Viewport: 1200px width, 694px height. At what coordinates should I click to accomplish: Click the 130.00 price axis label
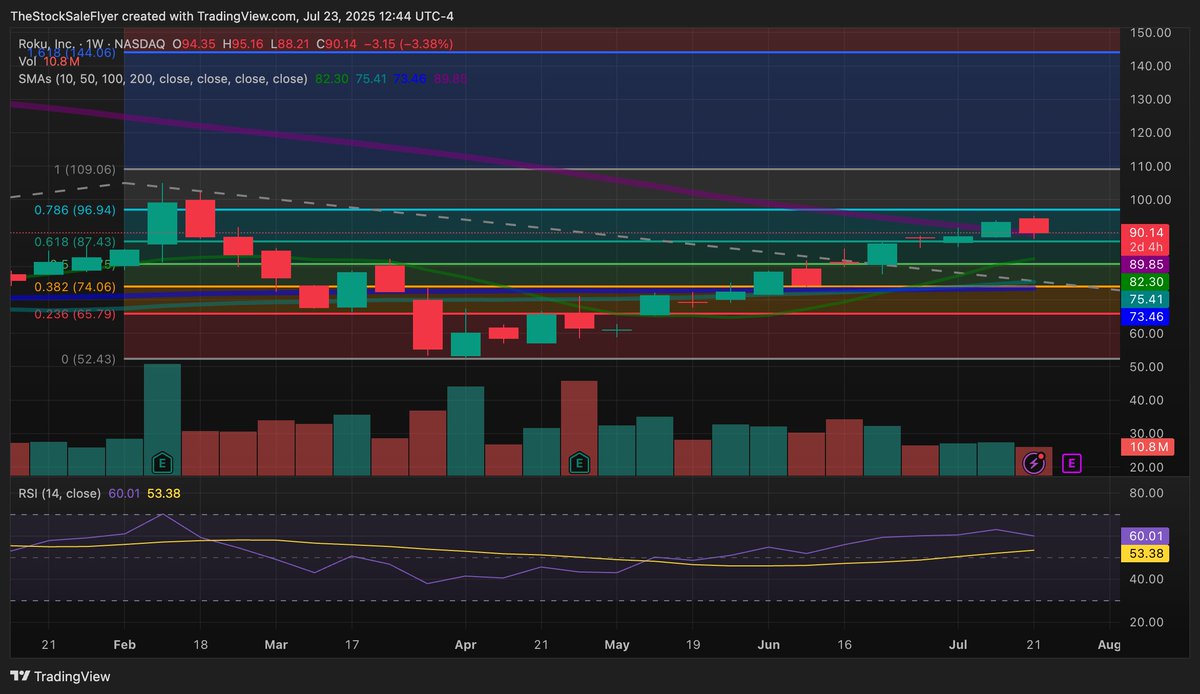[1148, 99]
